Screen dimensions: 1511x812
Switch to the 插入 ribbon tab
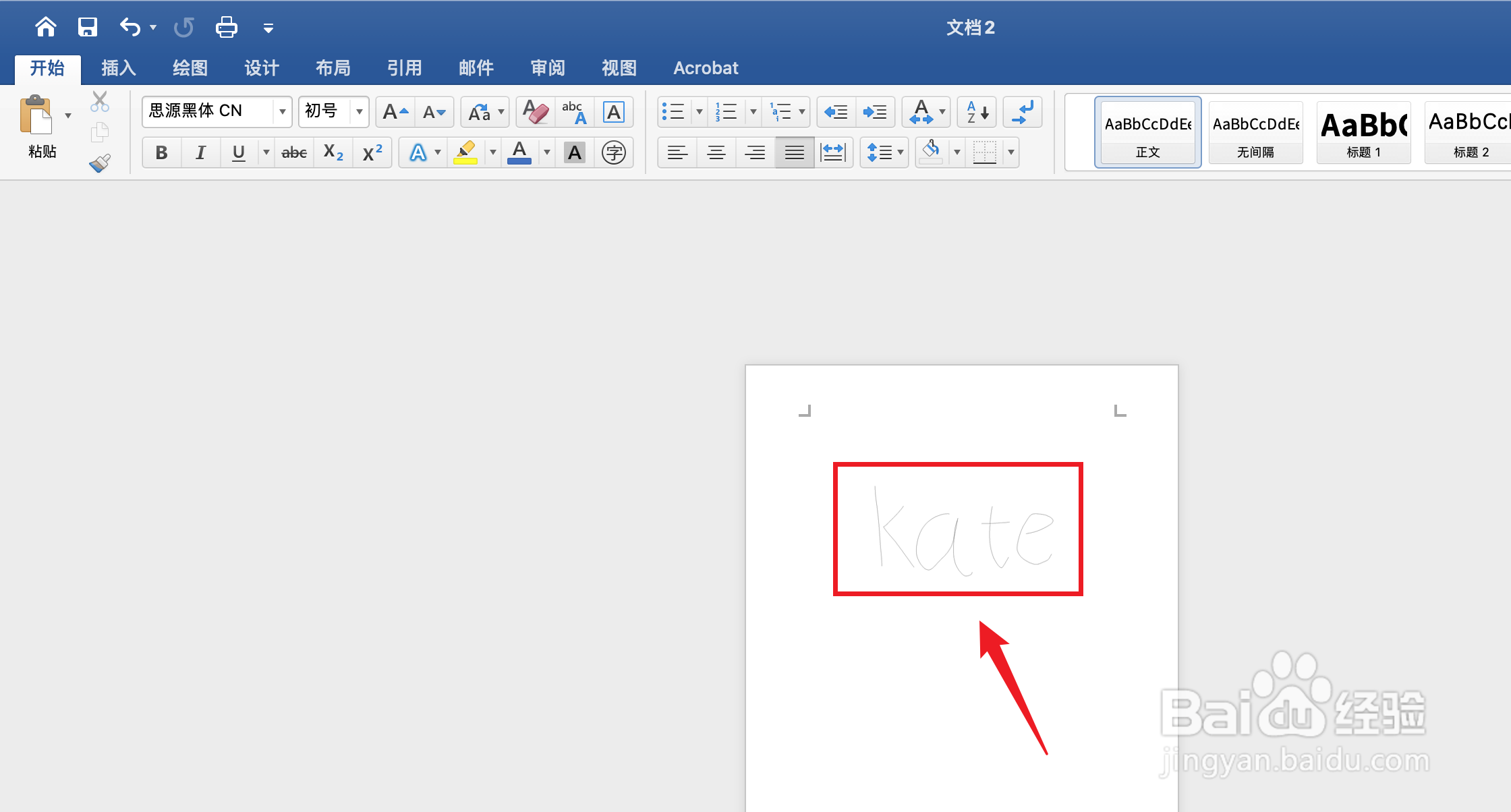(119, 68)
